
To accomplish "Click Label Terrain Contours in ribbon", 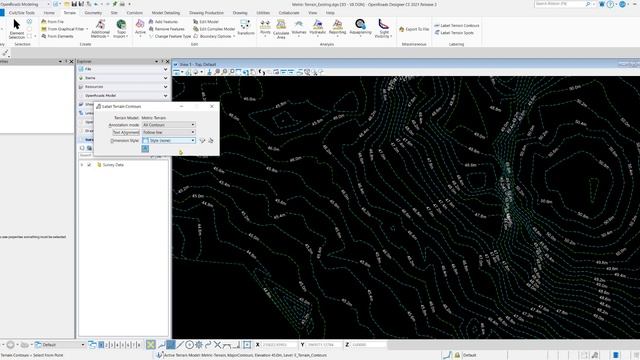I will point(456,25).
